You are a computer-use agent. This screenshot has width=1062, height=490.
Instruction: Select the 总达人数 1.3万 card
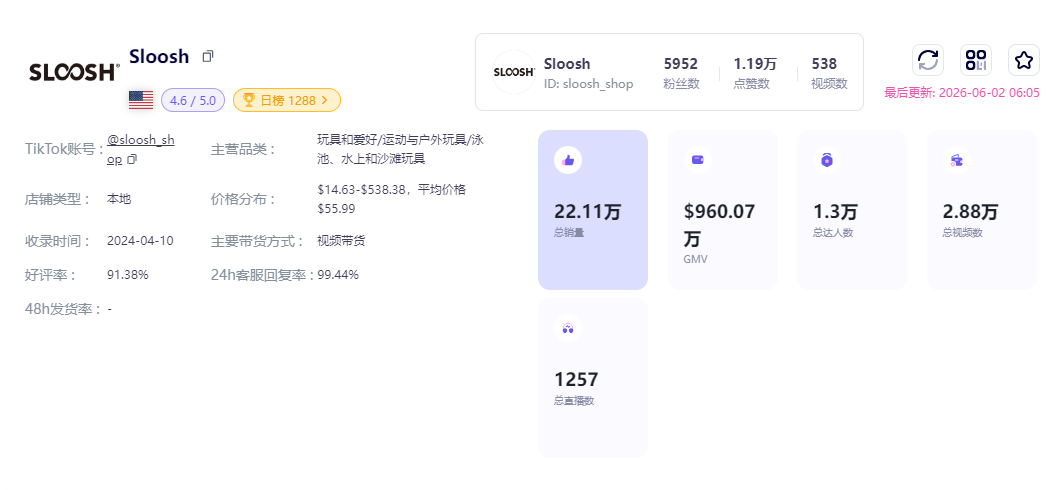coord(852,210)
